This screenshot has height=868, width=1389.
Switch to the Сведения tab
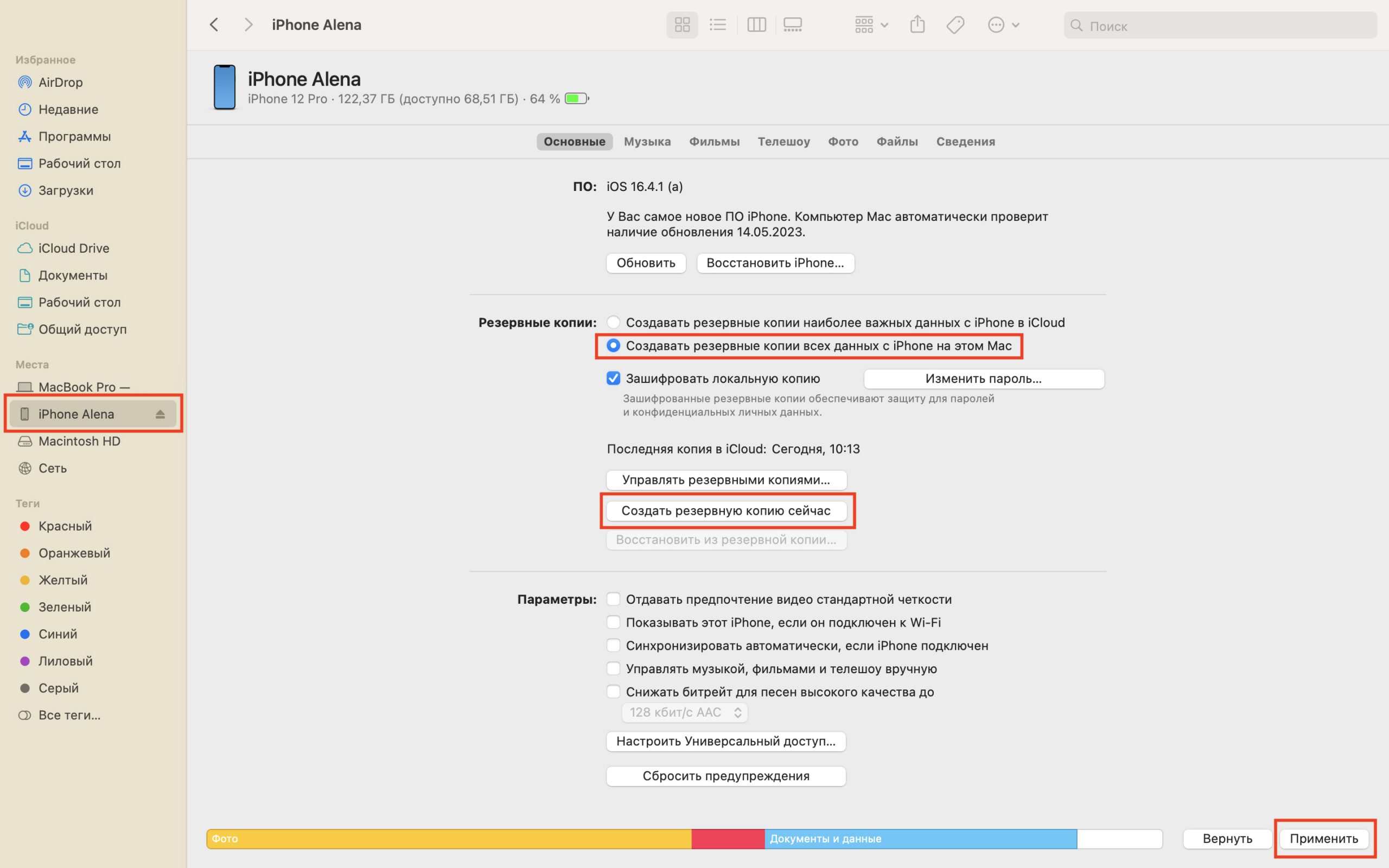click(965, 141)
